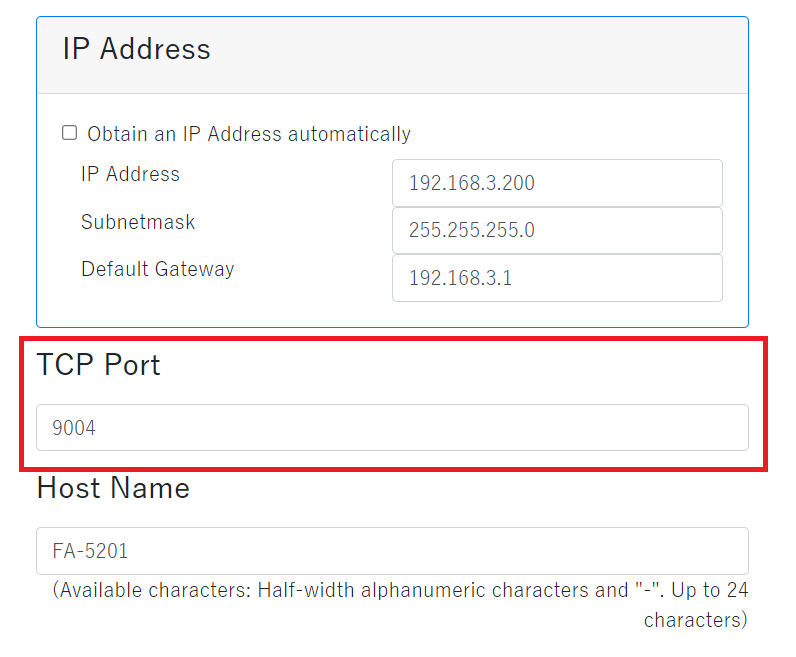Click the blank space right of the TCP Port heading
The height and width of the screenshot is (657, 796).
coord(450,365)
